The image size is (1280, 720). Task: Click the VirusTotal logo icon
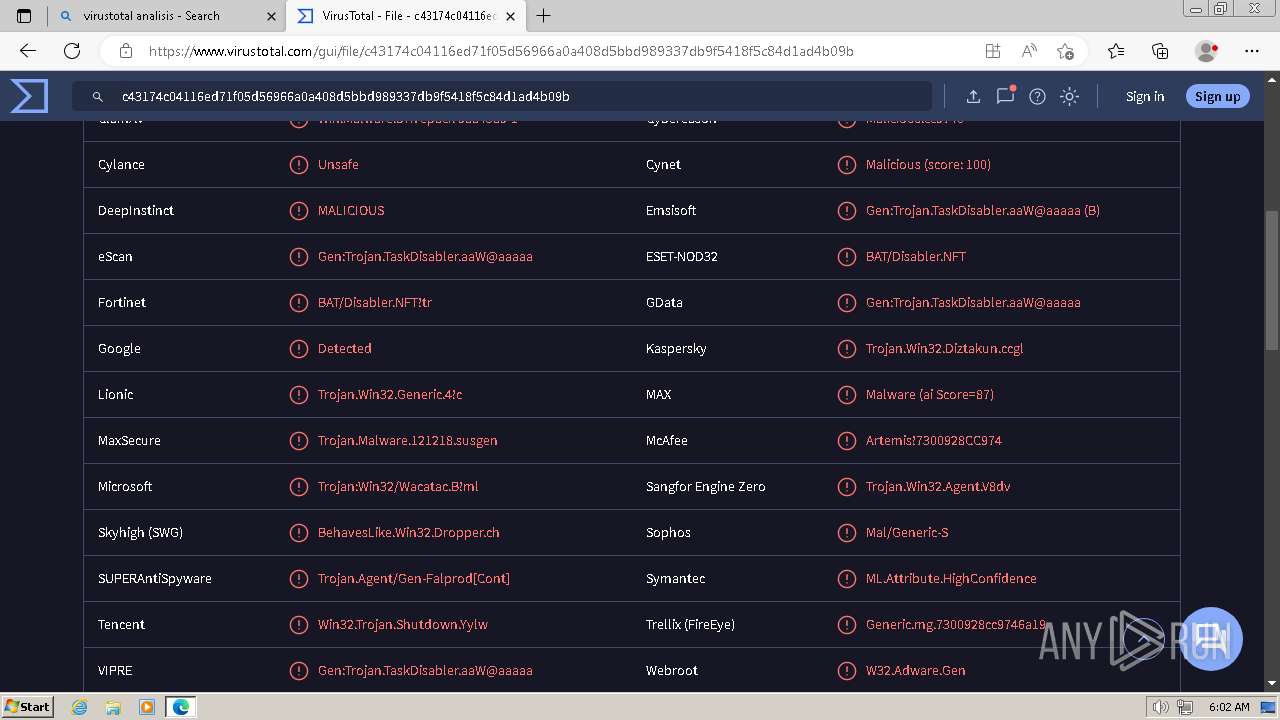pyautogui.click(x=29, y=96)
